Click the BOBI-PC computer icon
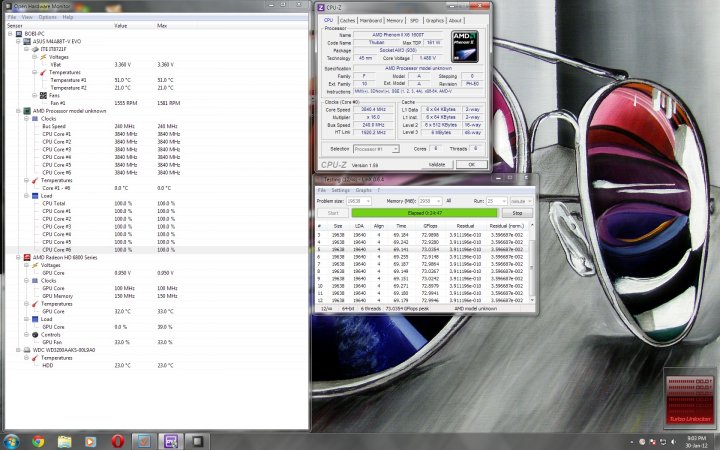 (19, 34)
